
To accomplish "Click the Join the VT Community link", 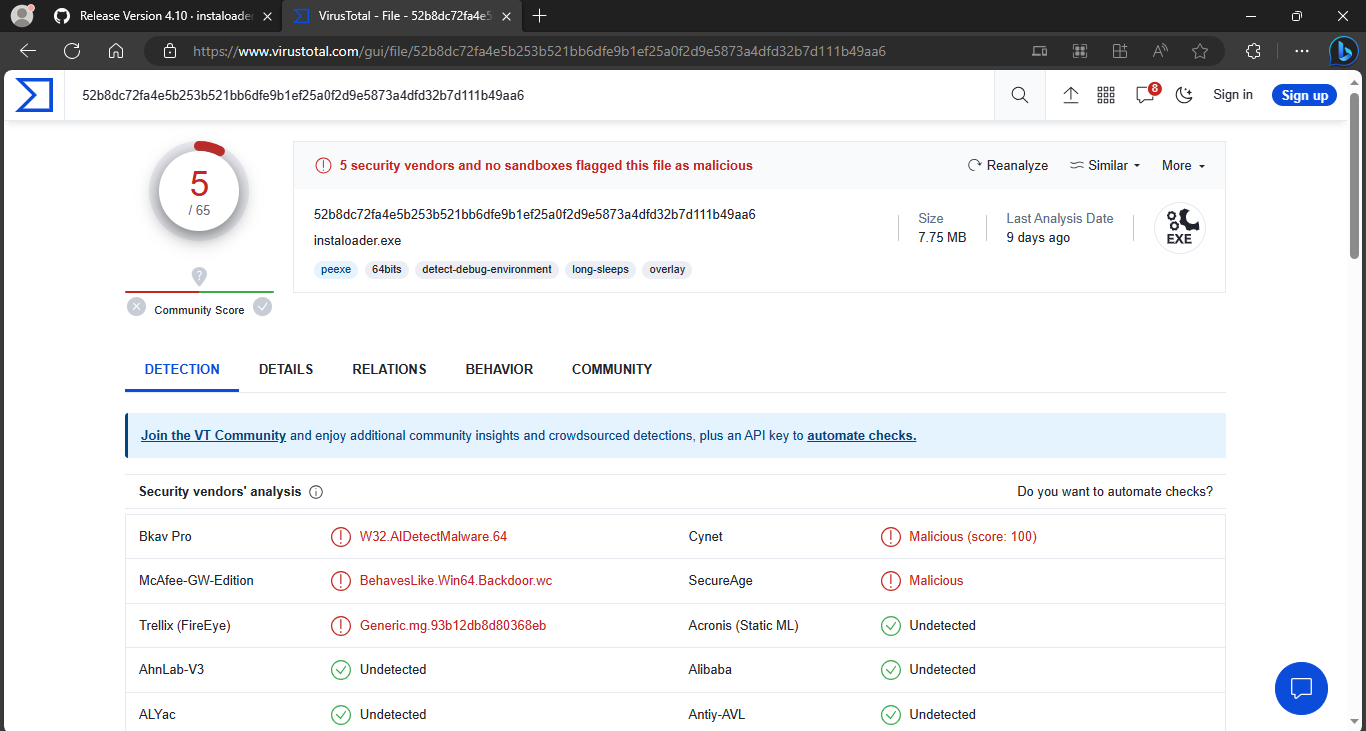I will click(x=213, y=435).
